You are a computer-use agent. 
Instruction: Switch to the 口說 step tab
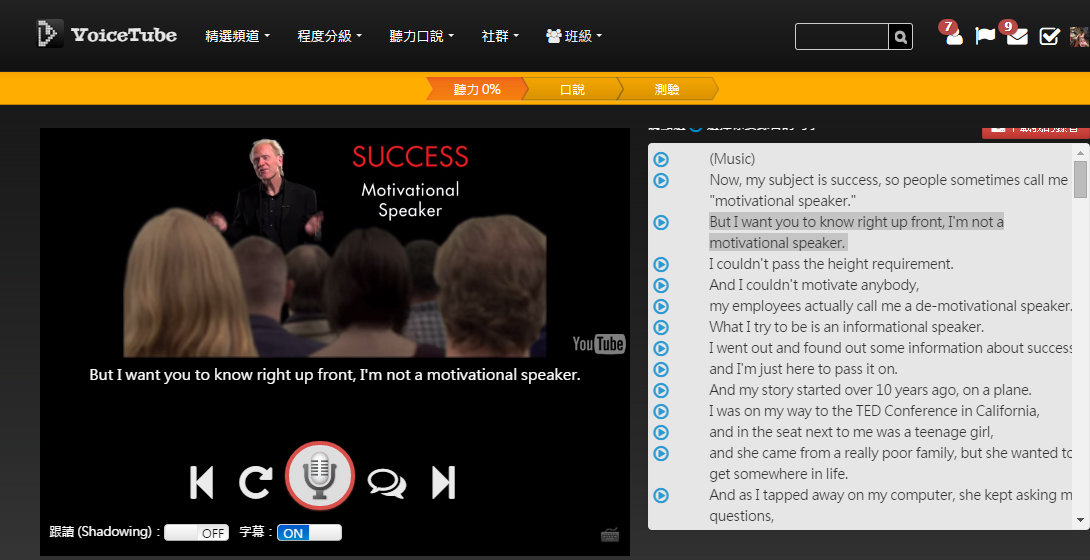tap(572, 89)
